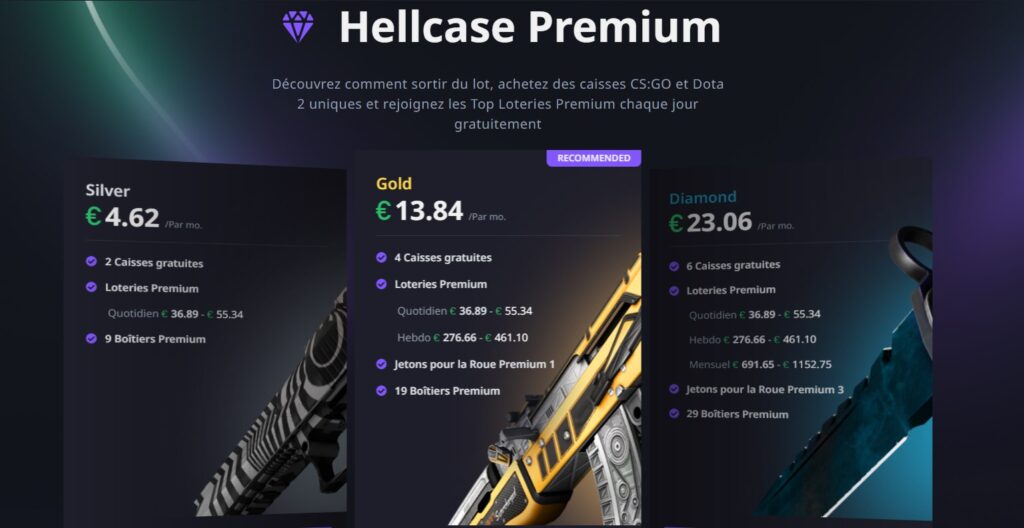Click the zebra-striped pistol image on Silver card

pyautogui.click(x=279, y=416)
